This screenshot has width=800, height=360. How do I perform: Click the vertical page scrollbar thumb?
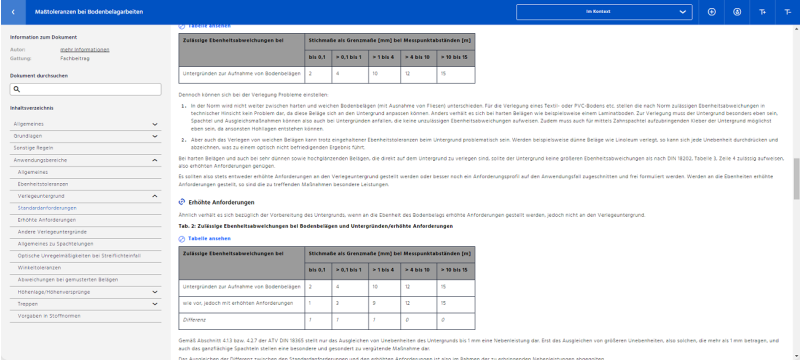tap(796, 178)
